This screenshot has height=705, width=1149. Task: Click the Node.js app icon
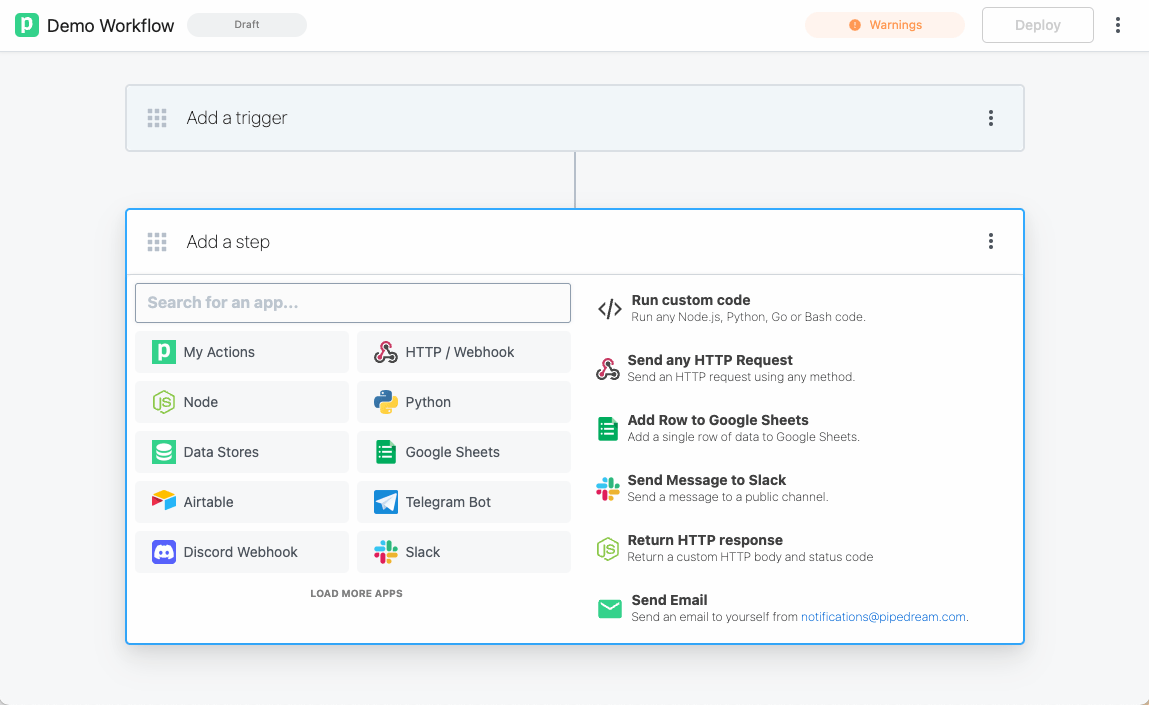click(x=163, y=401)
